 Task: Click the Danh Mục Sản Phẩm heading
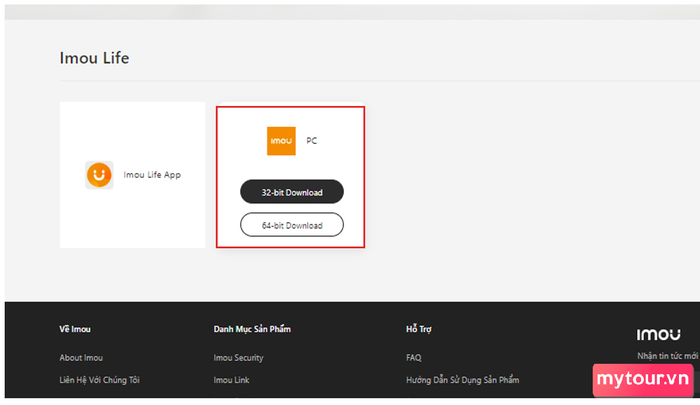(x=252, y=329)
